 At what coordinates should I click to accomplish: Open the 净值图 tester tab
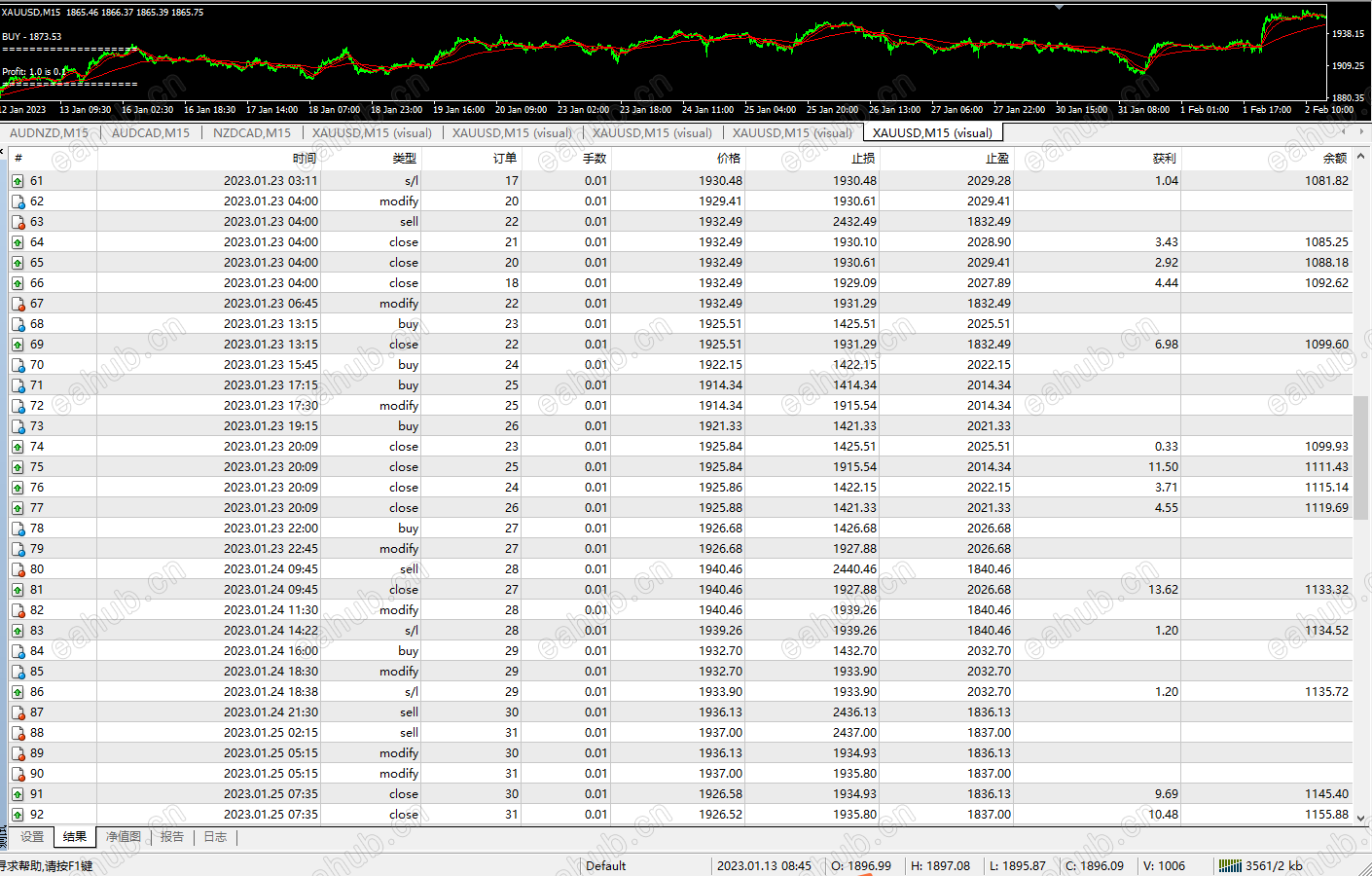pos(124,837)
